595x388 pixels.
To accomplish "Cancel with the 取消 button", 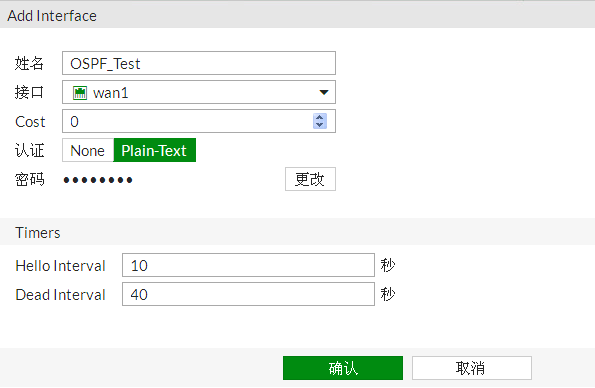I will click(472, 368).
